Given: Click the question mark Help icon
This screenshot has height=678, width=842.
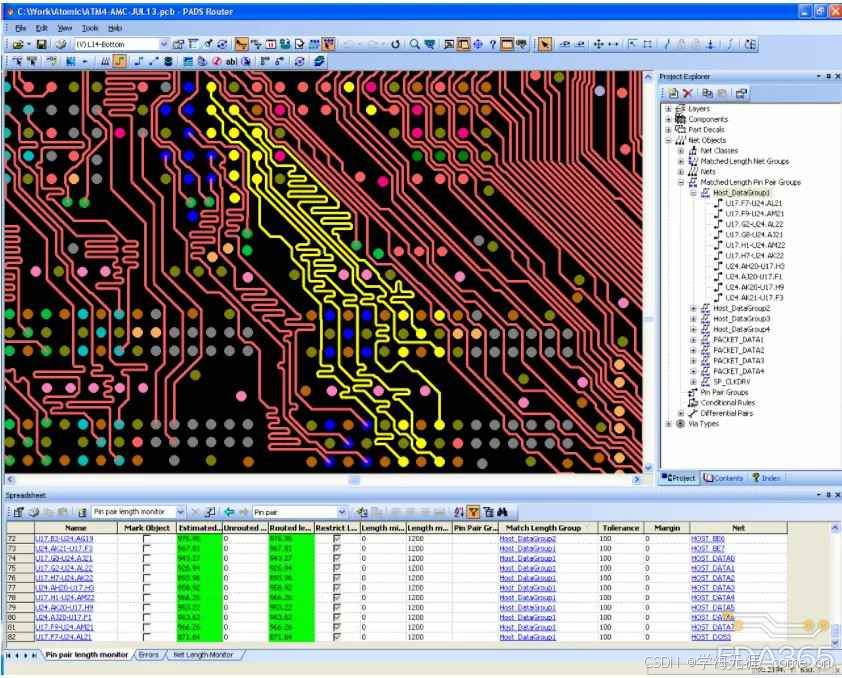Looking at the screenshot, I should tap(492, 44).
